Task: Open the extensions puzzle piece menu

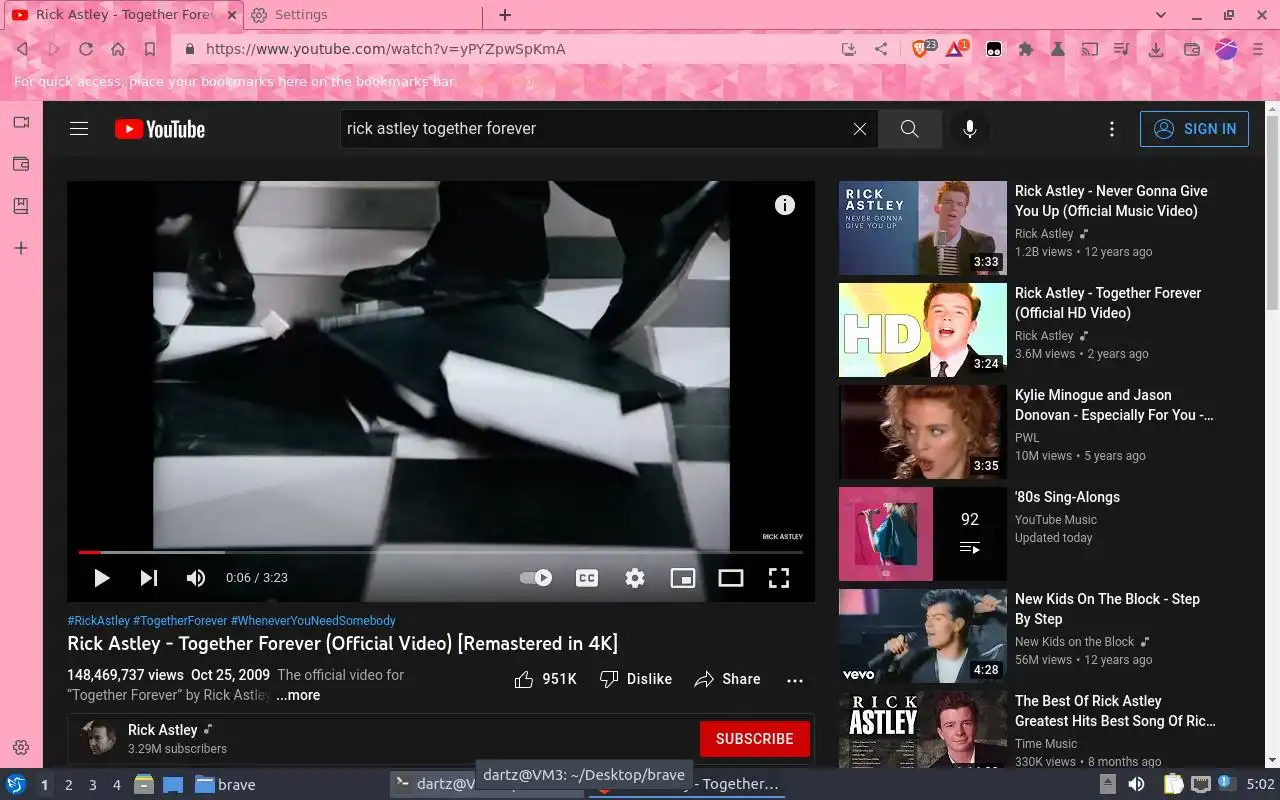Action: (x=1025, y=49)
